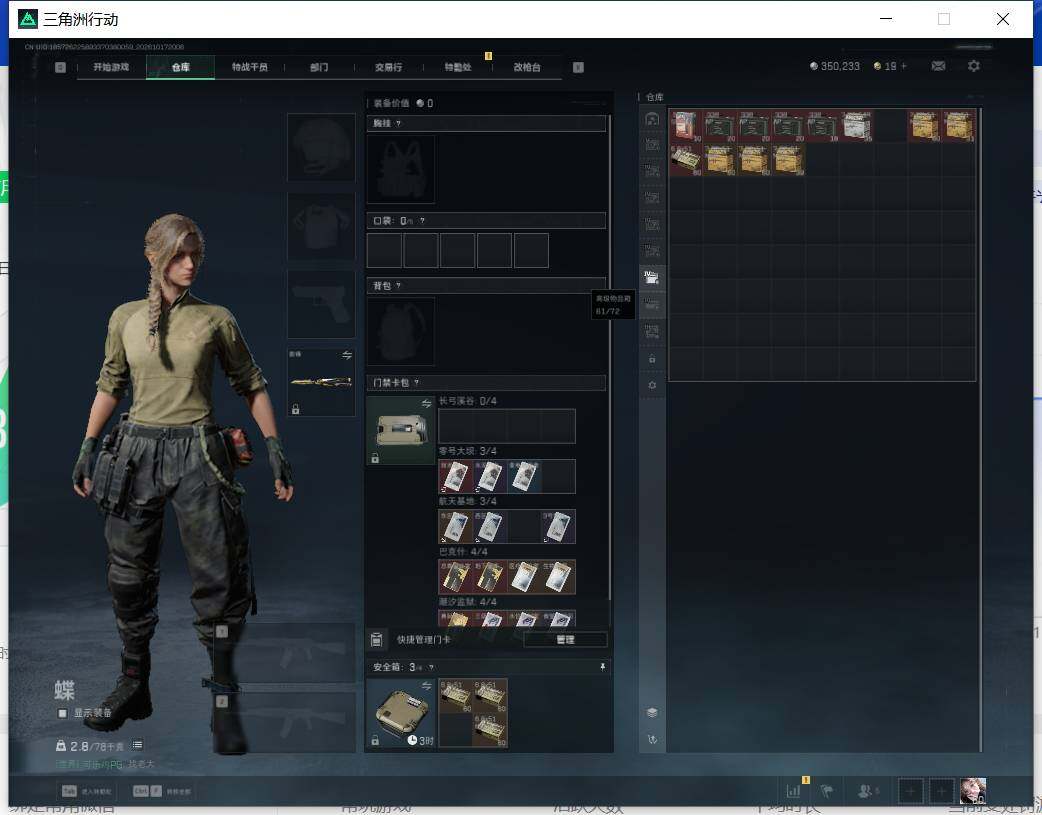
Task: Click the left arrow beside 开始游戏 tab
Action: pyautogui.click(x=60, y=67)
